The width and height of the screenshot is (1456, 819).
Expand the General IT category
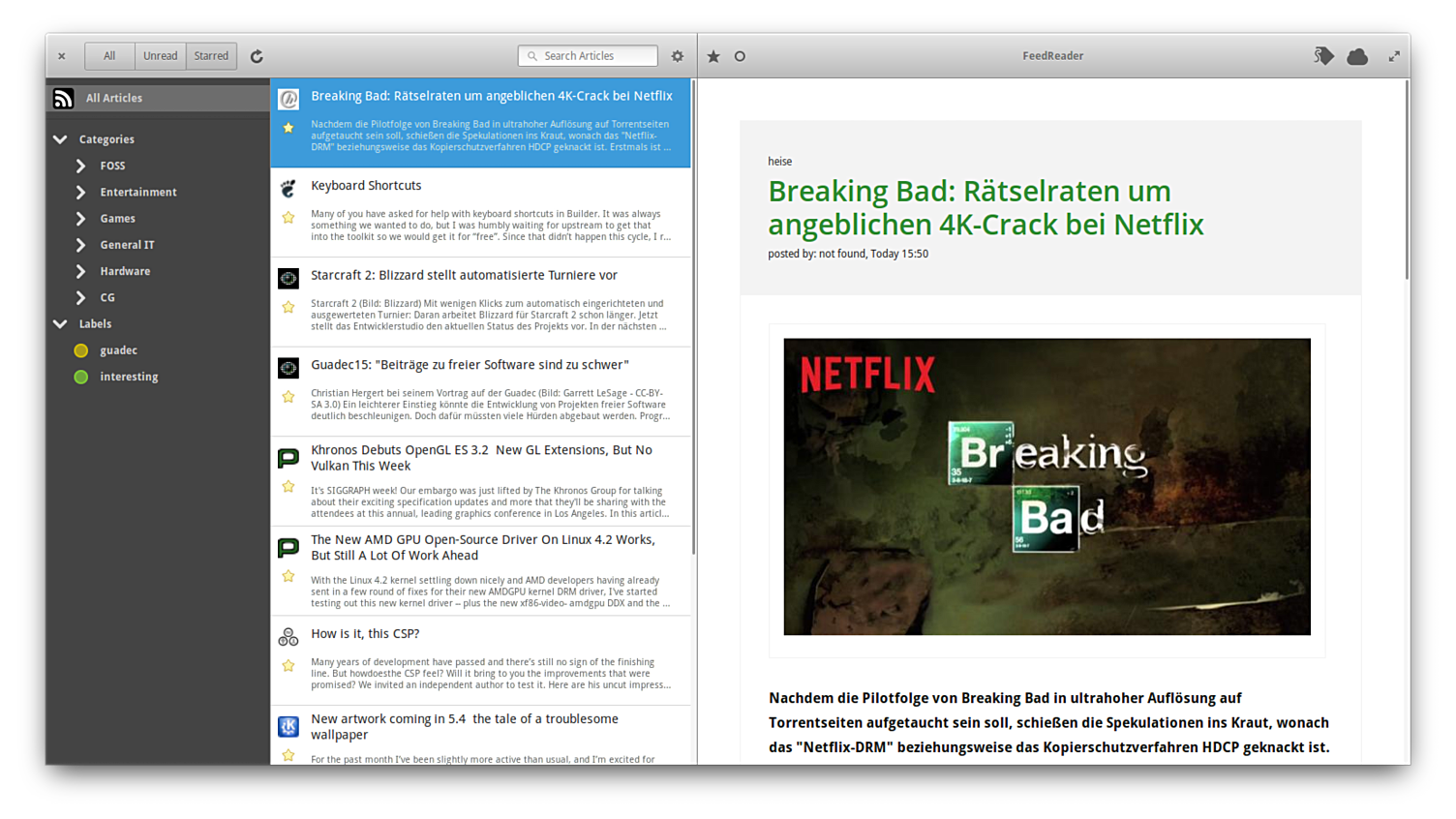81,245
